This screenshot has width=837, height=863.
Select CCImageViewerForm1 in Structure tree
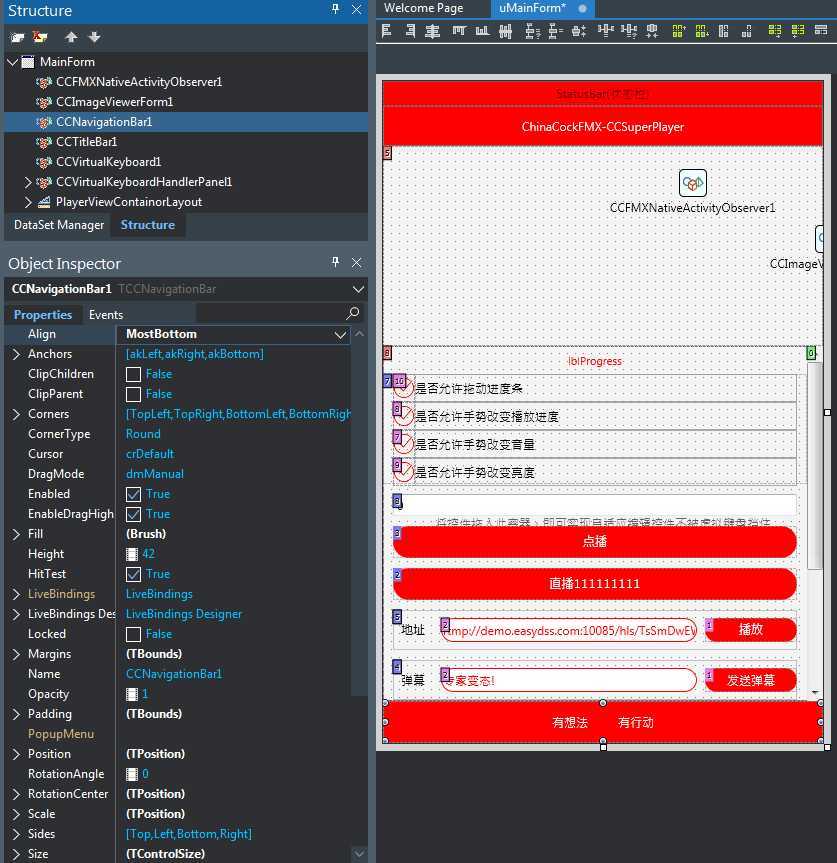point(114,102)
